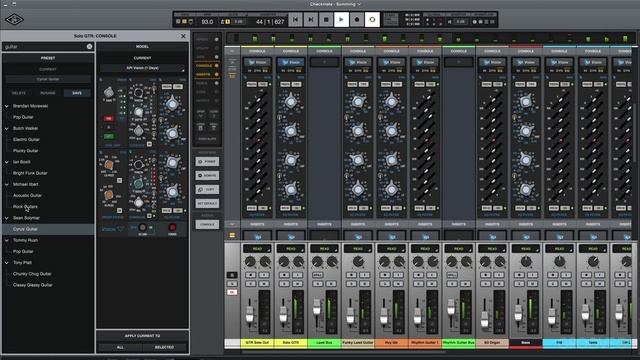Viewport: 640px width, 360px height.
Task: Collapse the Ian Boxill preset group
Action: tap(7, 162)
